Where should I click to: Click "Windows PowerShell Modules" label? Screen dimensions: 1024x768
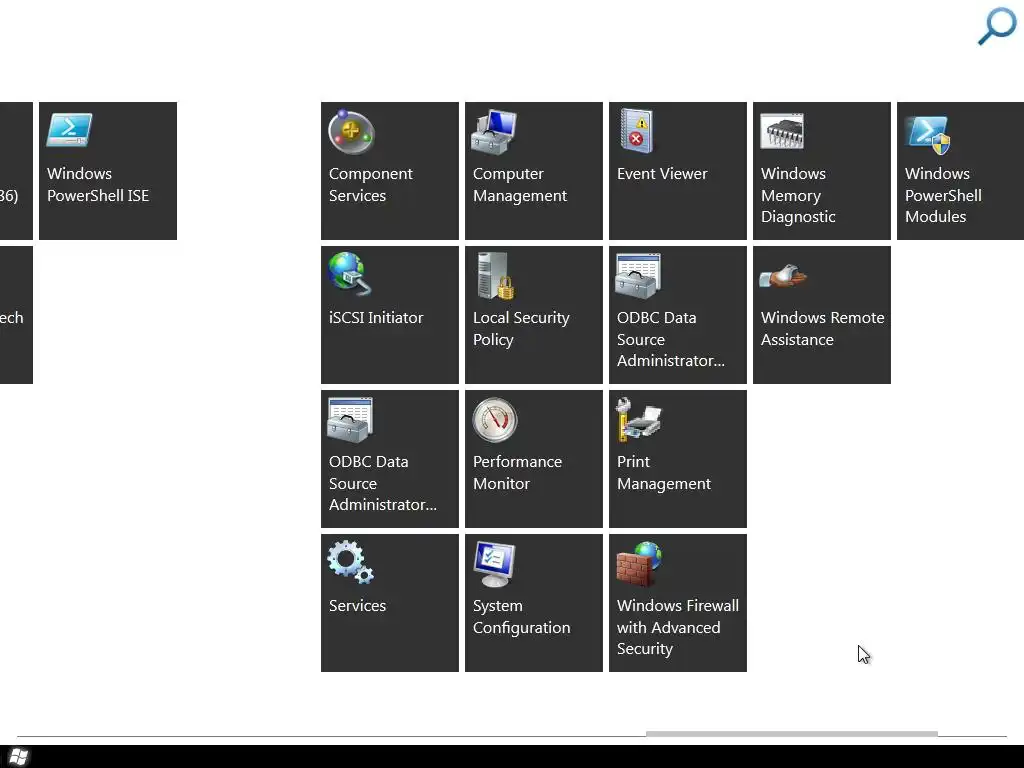coord(943,195)
